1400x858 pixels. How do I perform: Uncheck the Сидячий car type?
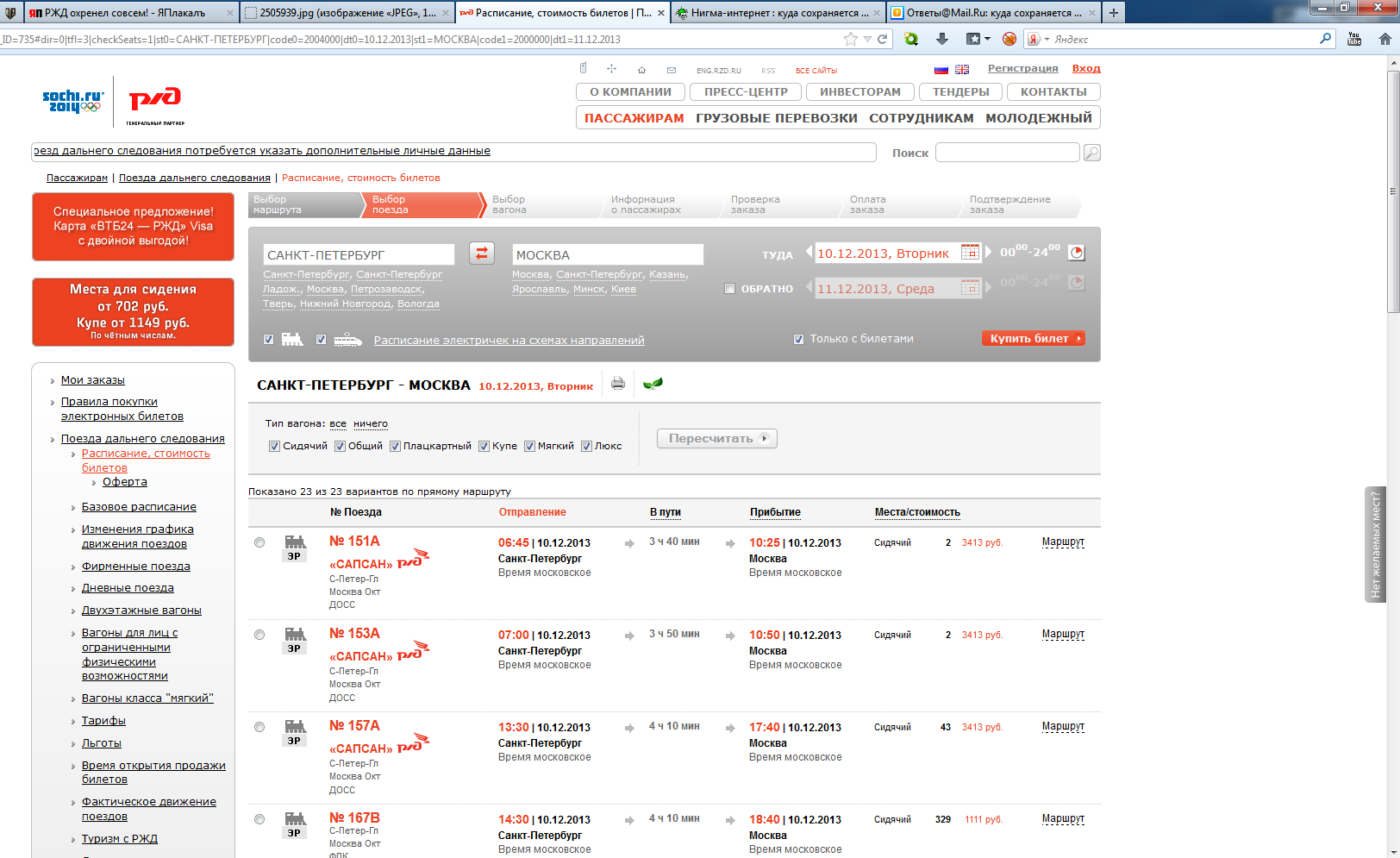tap(274, 446)
